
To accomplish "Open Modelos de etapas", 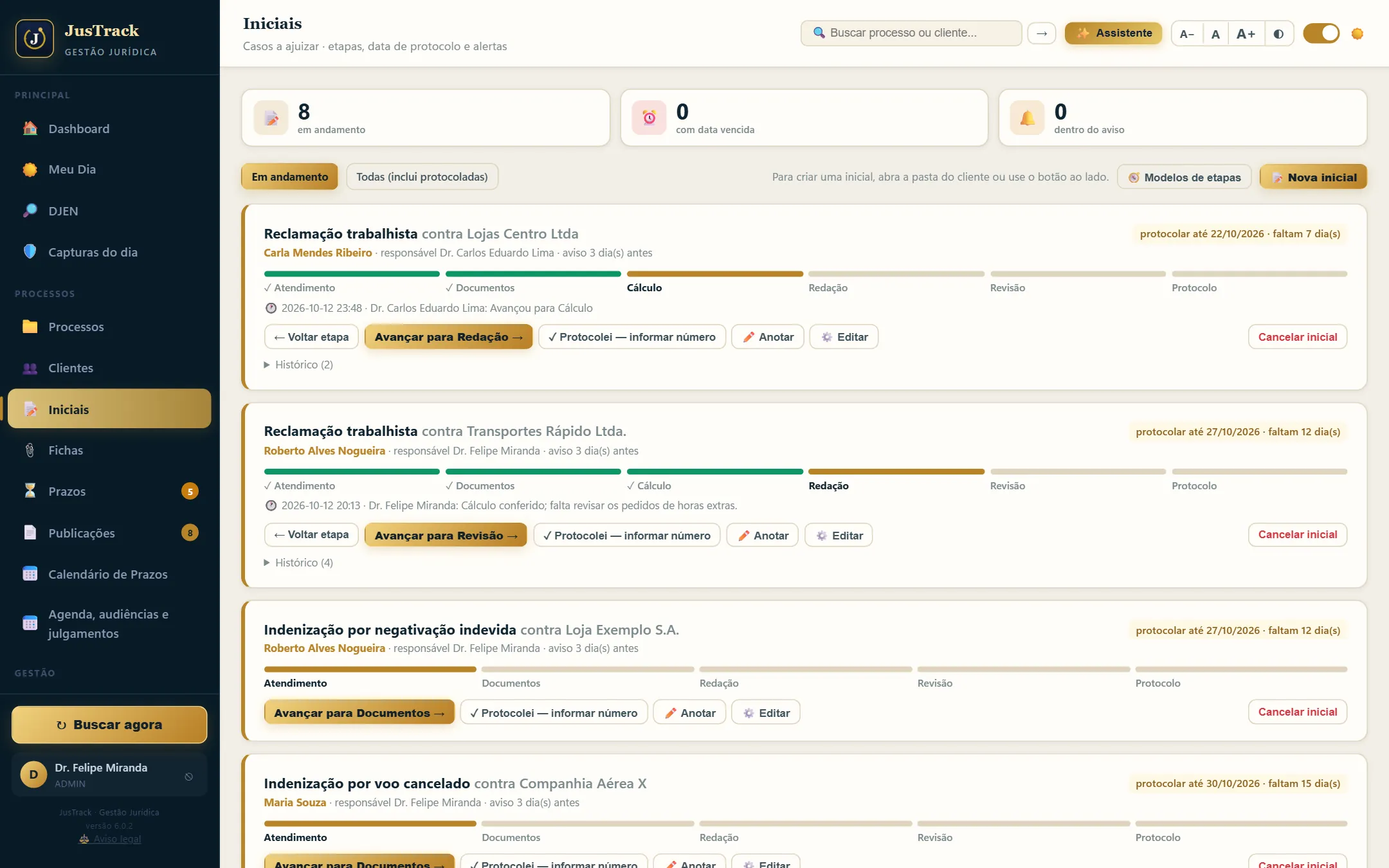I will (1185, 177).
